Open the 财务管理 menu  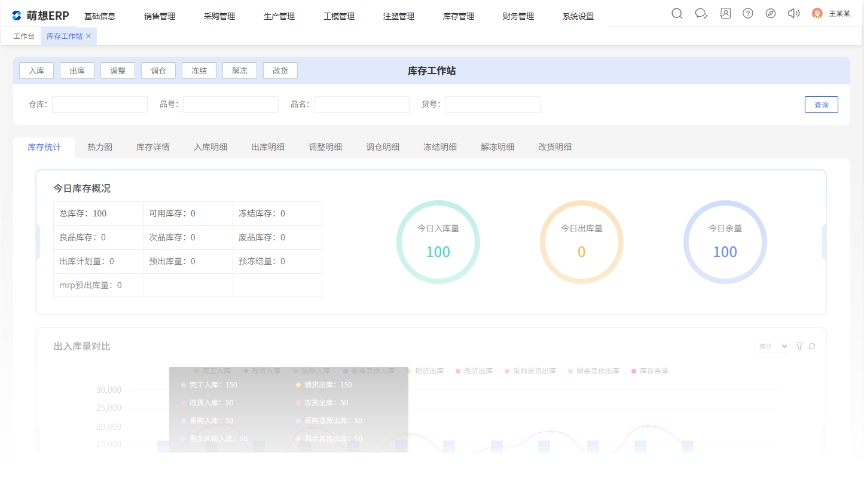point(518,17)
